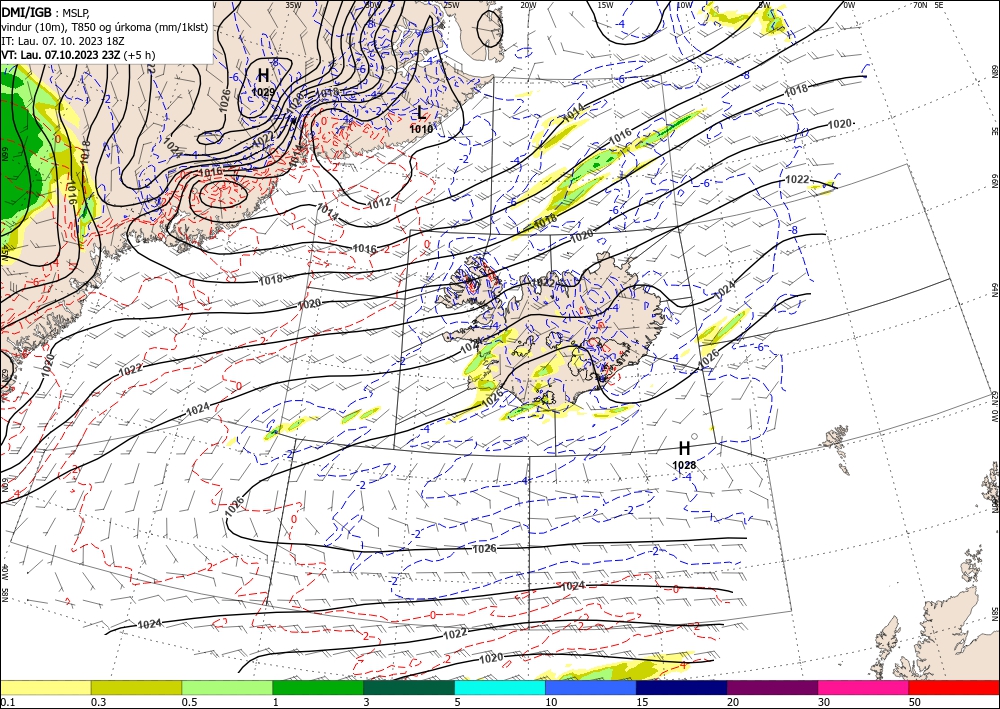Click the legend value '15'

point(642,702)
